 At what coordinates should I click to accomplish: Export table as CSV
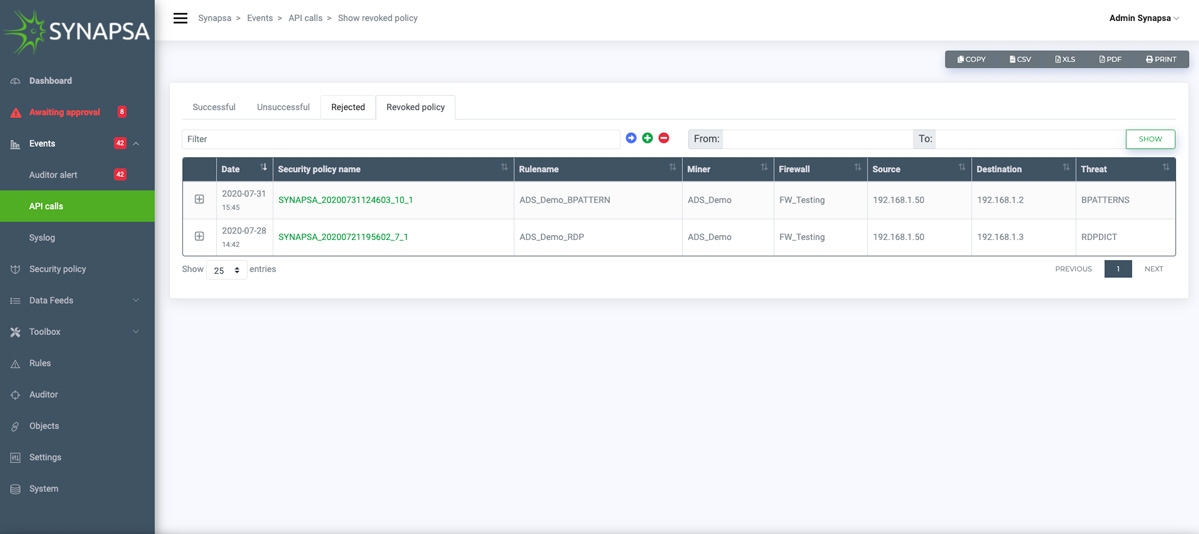coord(1020,59)
